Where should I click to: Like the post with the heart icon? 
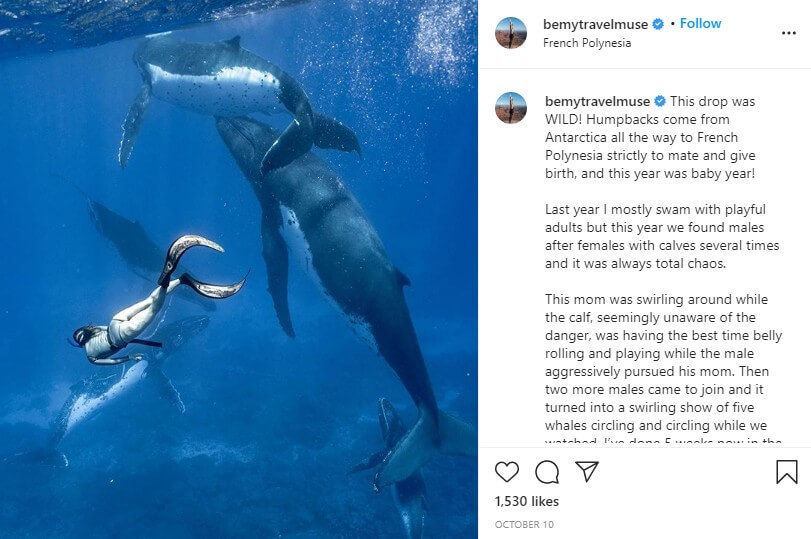tap(508, 472)
